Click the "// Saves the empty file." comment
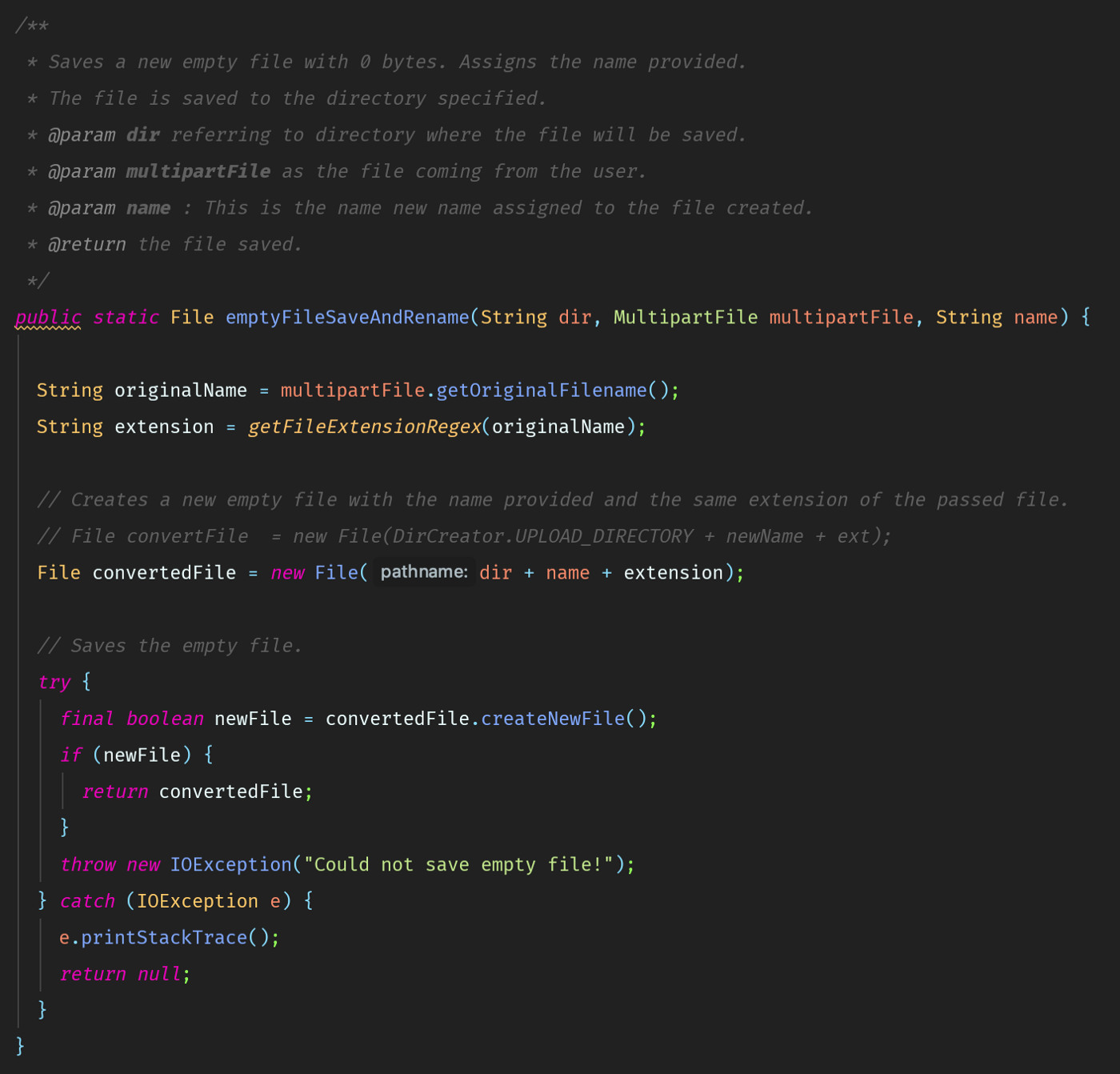The height and width of the screenshot is (1074, 1120). point(170,646)
